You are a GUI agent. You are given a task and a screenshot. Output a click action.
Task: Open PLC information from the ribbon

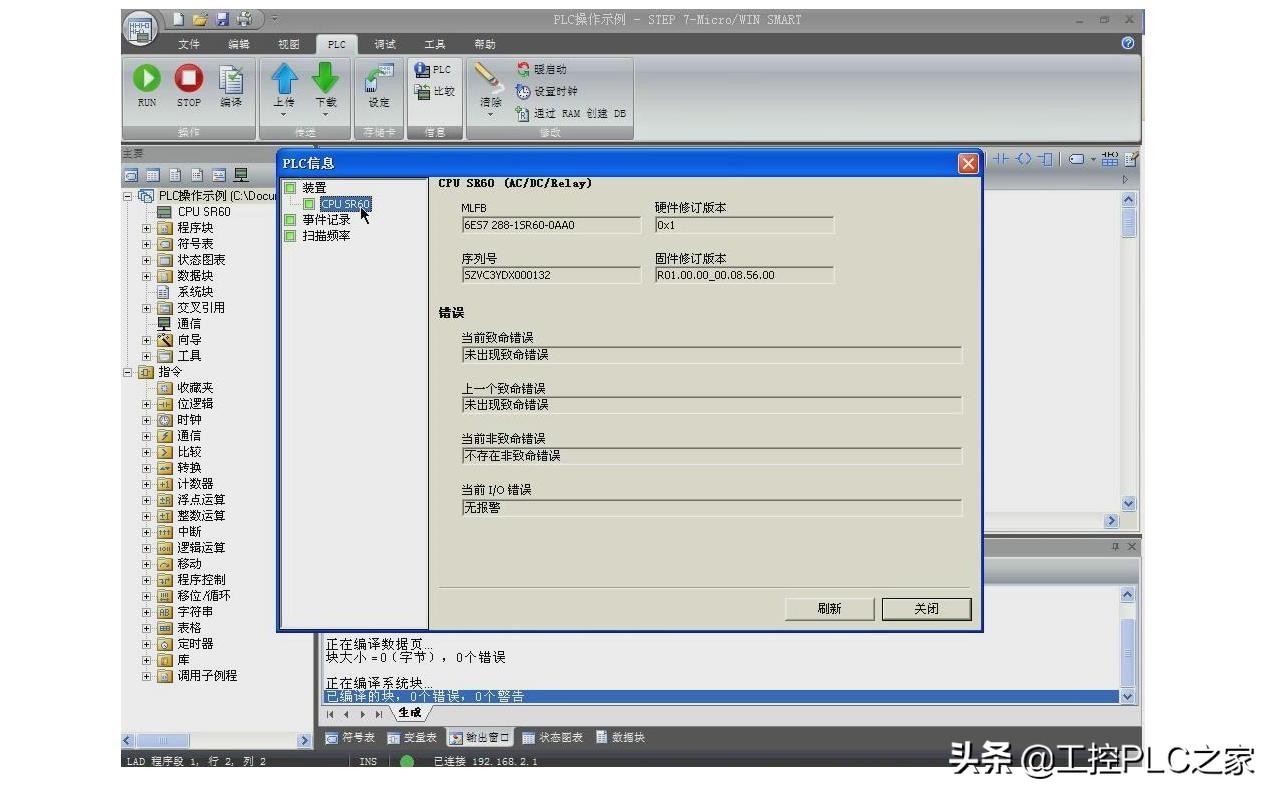(x=433, y=70)
